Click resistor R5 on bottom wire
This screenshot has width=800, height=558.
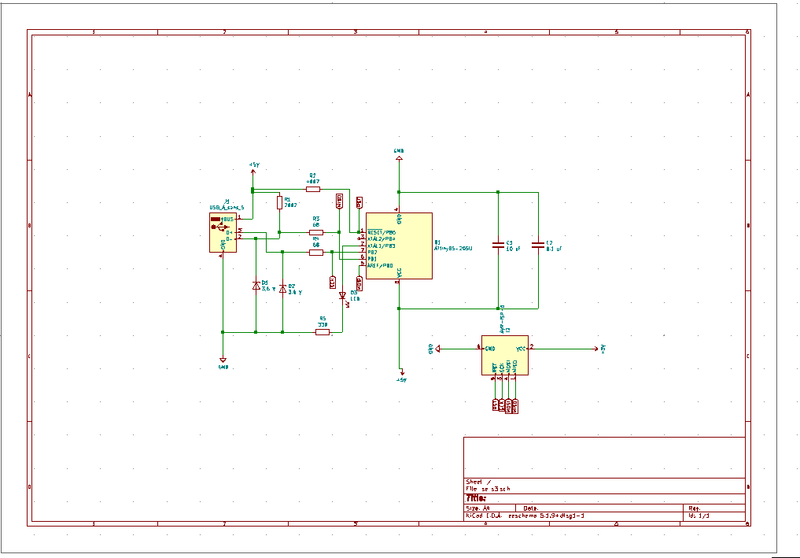point(322,331)
